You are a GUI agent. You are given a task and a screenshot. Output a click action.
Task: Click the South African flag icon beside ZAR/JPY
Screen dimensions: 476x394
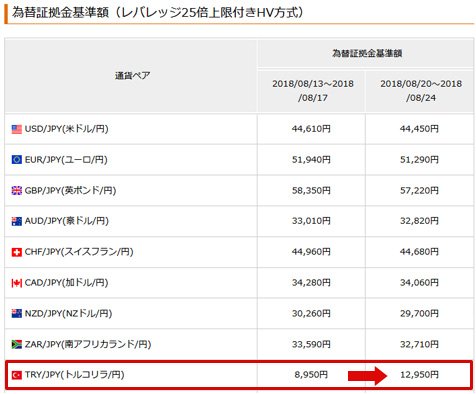pos(17,344)
